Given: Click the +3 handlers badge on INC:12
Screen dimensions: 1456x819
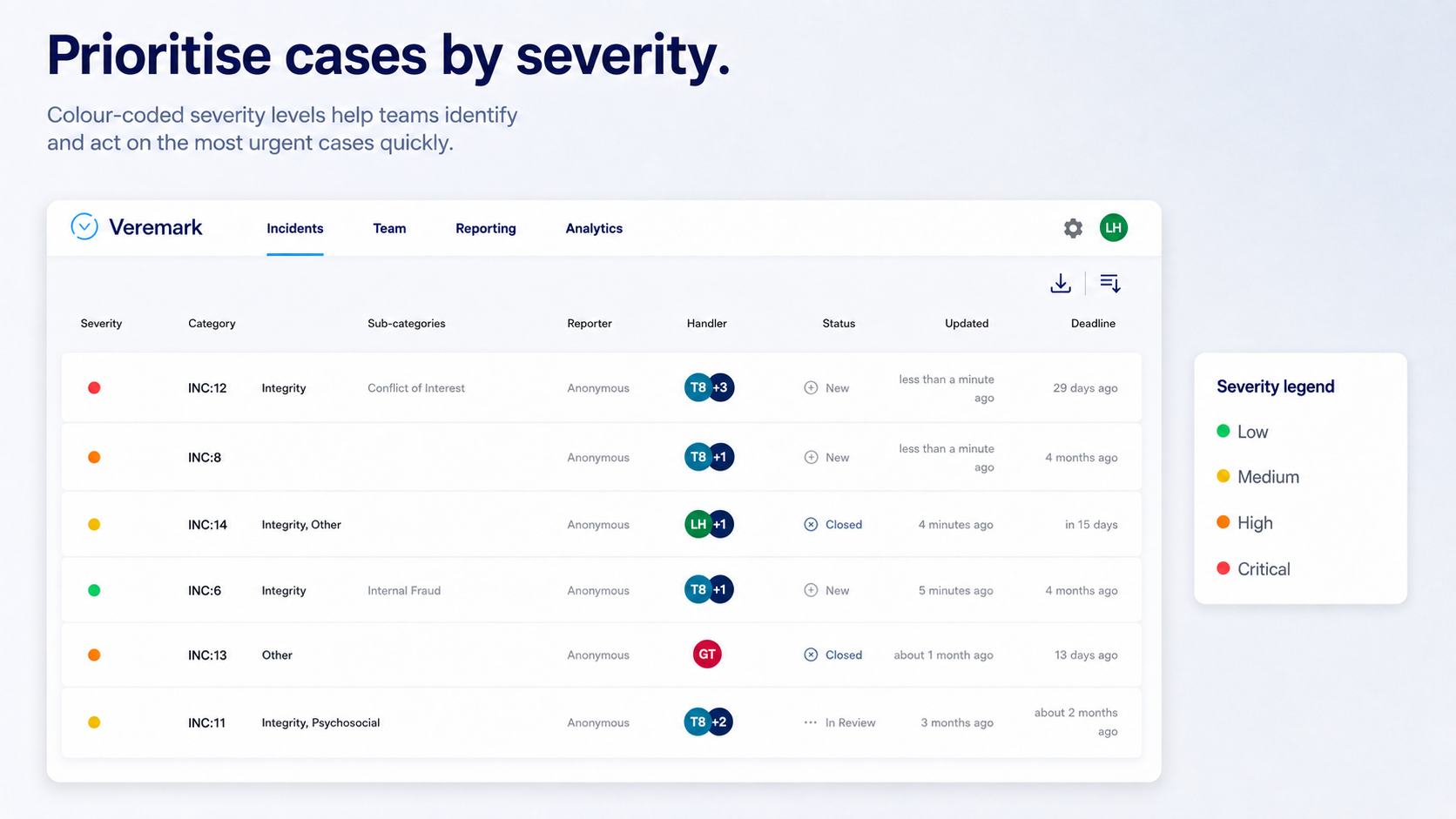Looking at the screenshot, I should click(721, 387).
